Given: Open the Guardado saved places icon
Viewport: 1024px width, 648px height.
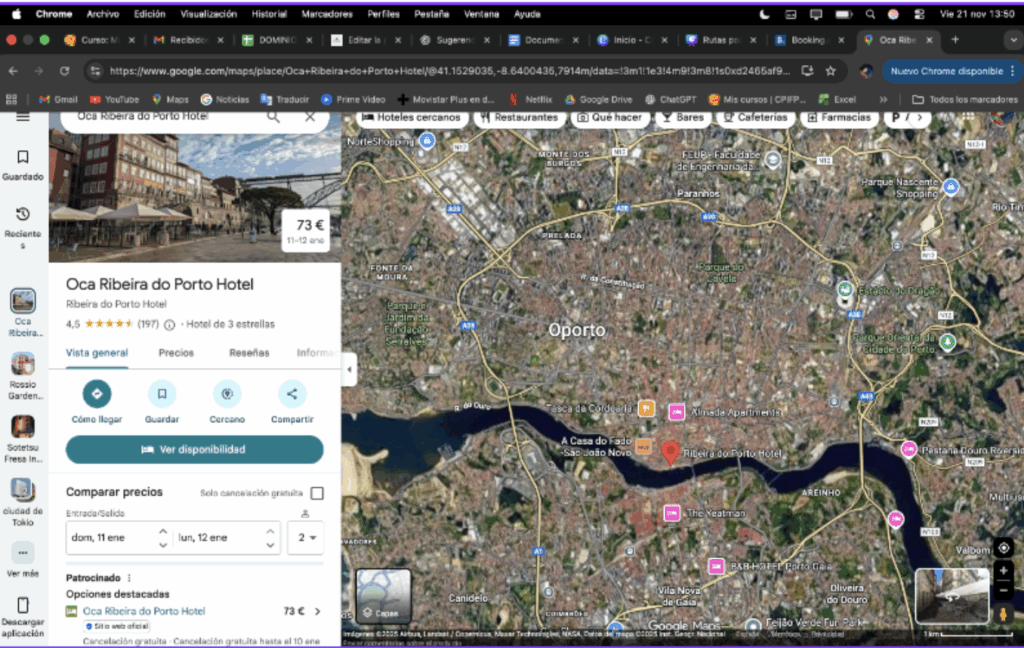Looking at the screenshot, I should pyautogui.click(x=23, y=158).
